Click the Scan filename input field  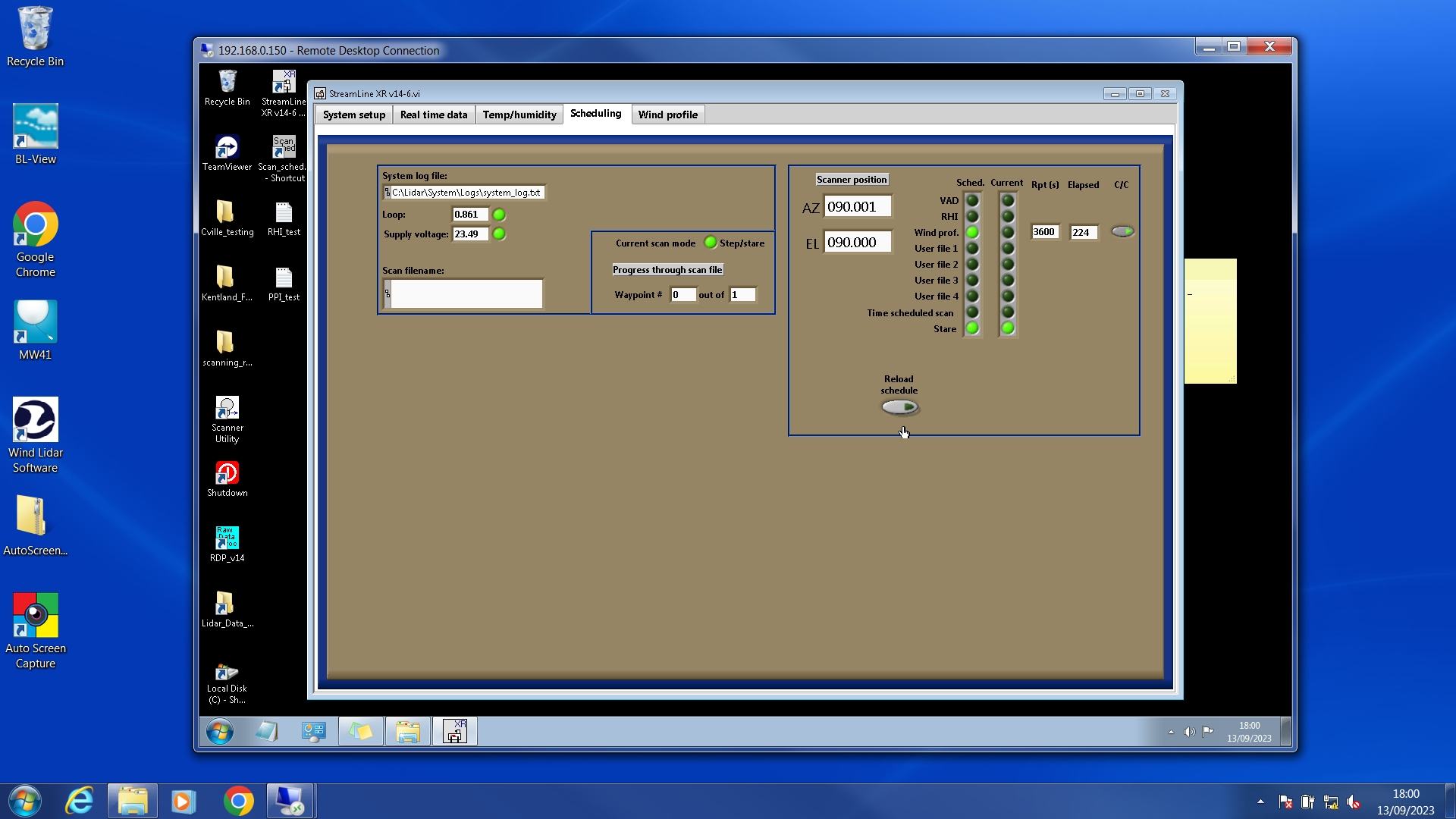466,294
